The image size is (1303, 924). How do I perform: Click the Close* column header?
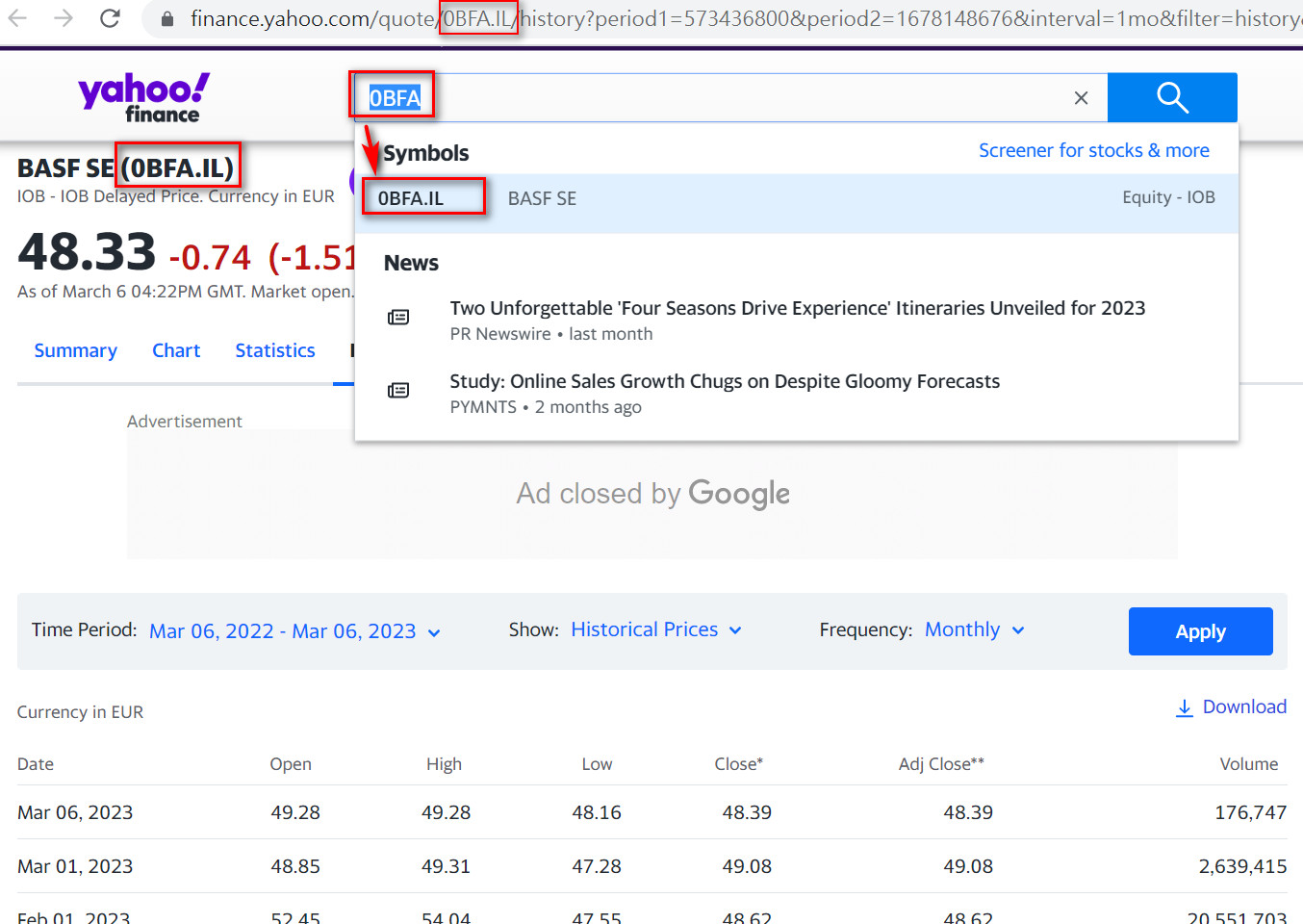(738, 764)
